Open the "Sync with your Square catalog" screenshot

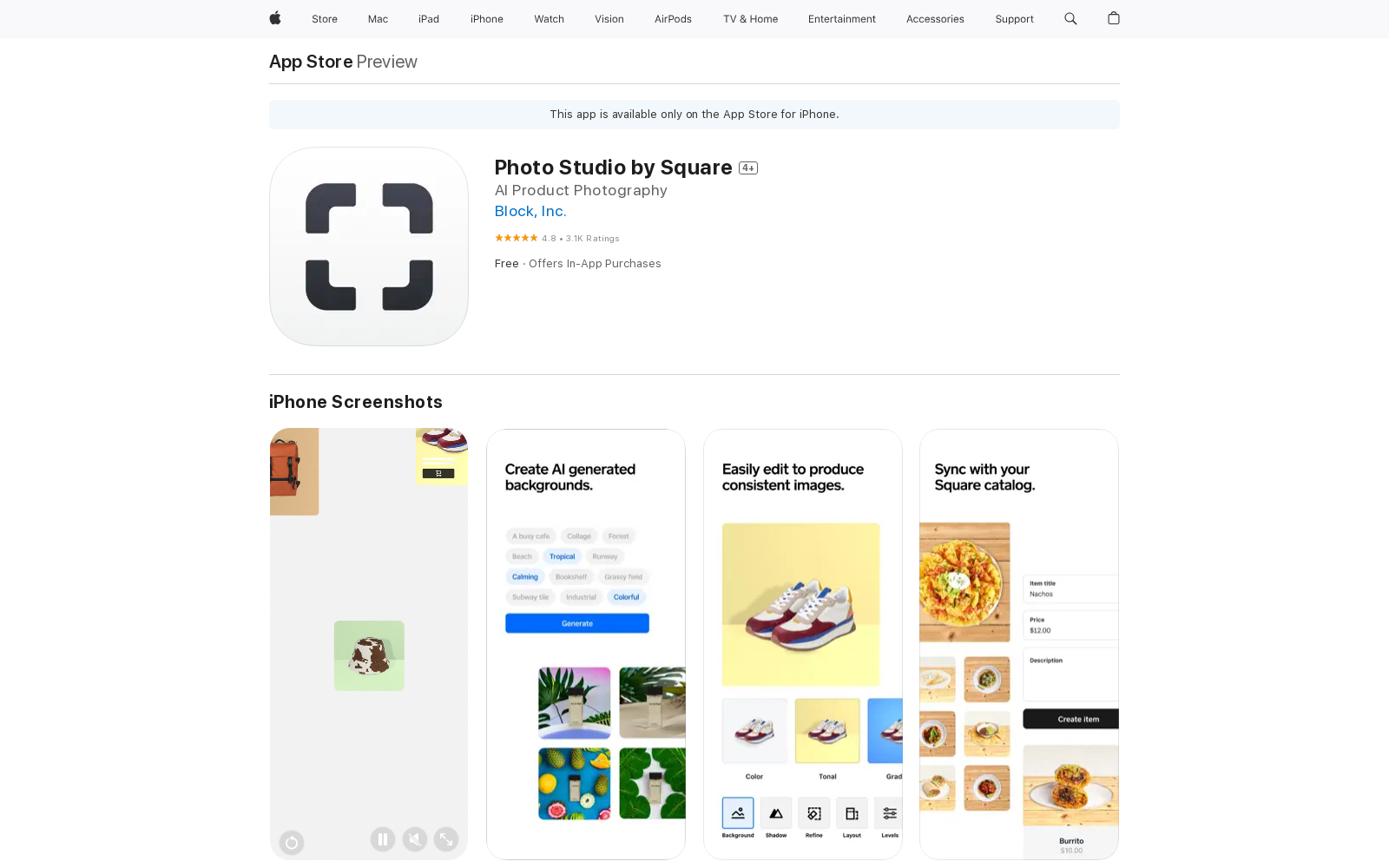pyautogui.click(x=1019, y=644)
